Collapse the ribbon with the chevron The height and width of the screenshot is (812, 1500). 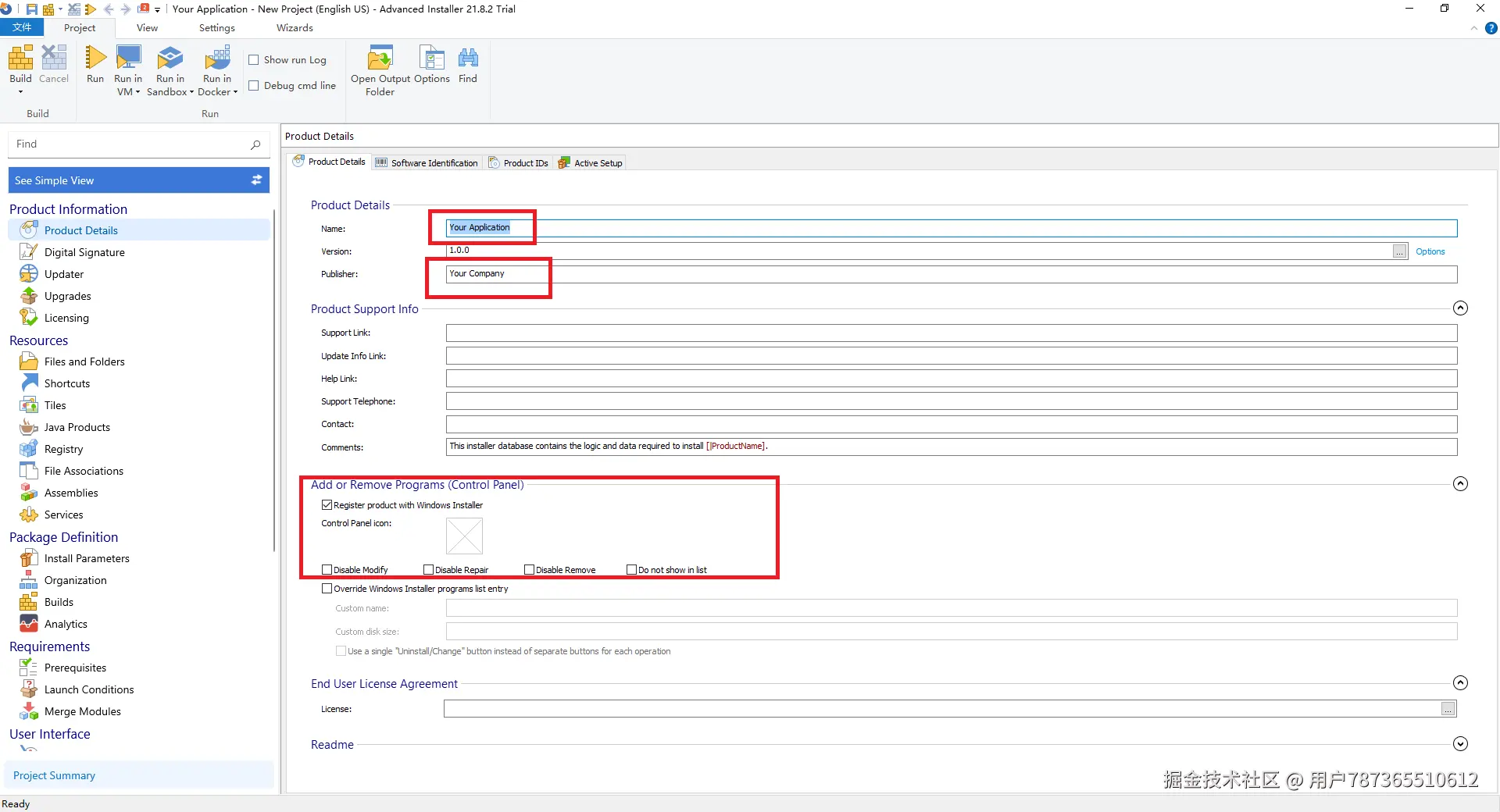1473,28
